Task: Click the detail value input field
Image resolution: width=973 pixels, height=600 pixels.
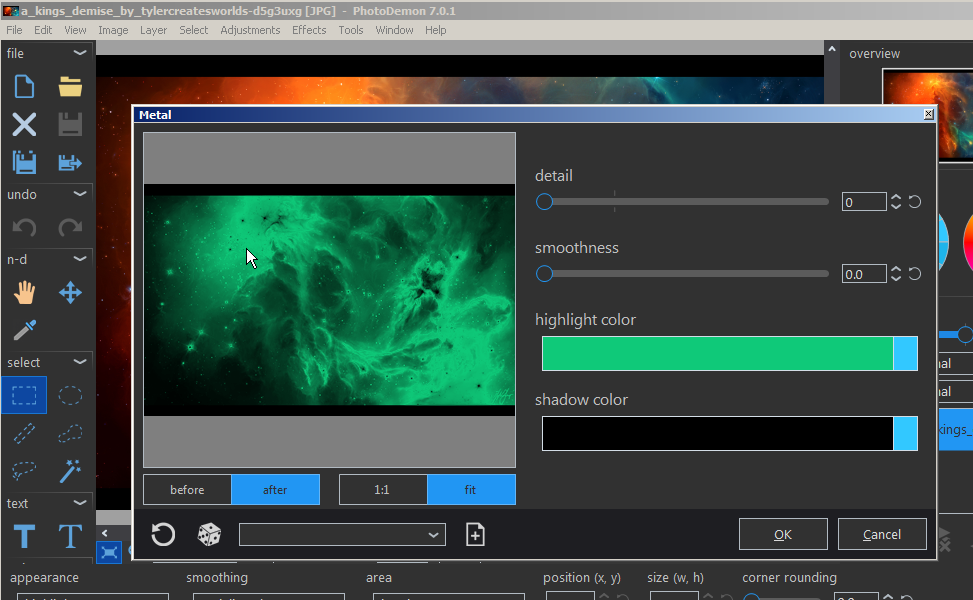Action: [864, 202]
